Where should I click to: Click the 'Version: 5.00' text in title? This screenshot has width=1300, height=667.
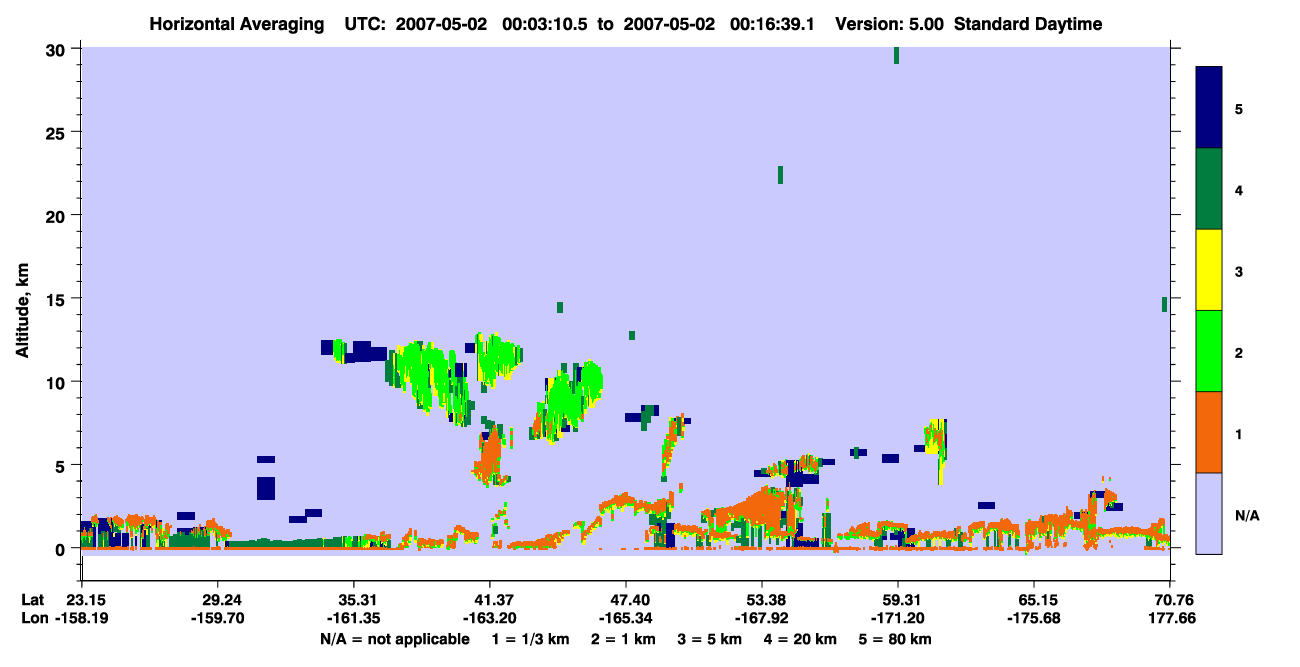tap(889, 24)
